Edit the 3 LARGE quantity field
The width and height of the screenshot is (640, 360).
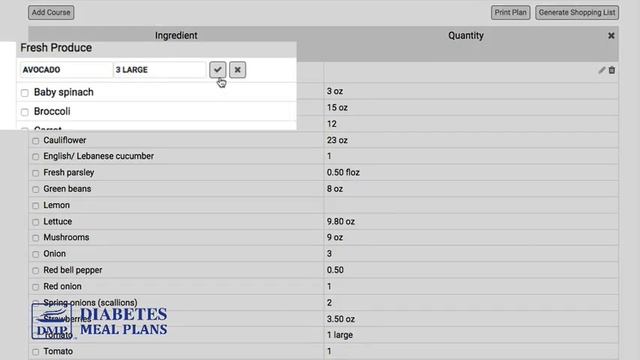(159, 70)
